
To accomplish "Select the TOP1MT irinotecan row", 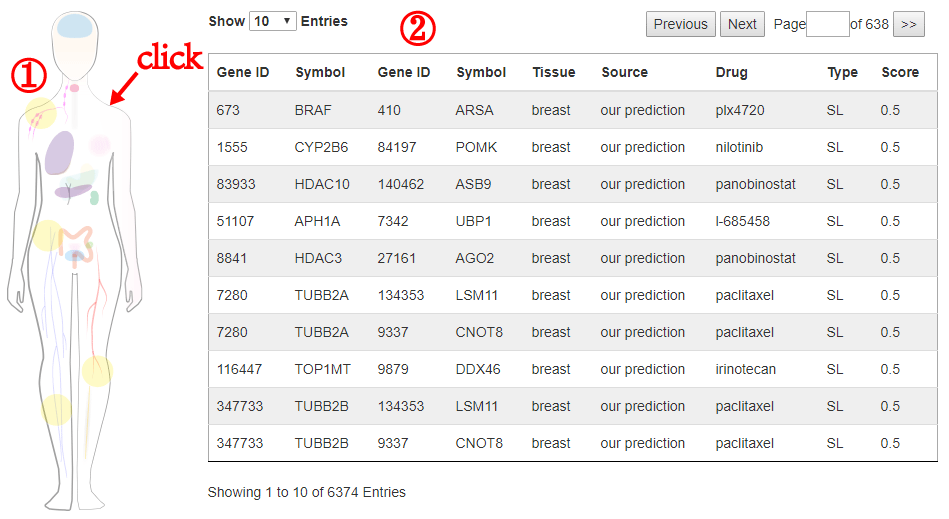I will [573, 369].
